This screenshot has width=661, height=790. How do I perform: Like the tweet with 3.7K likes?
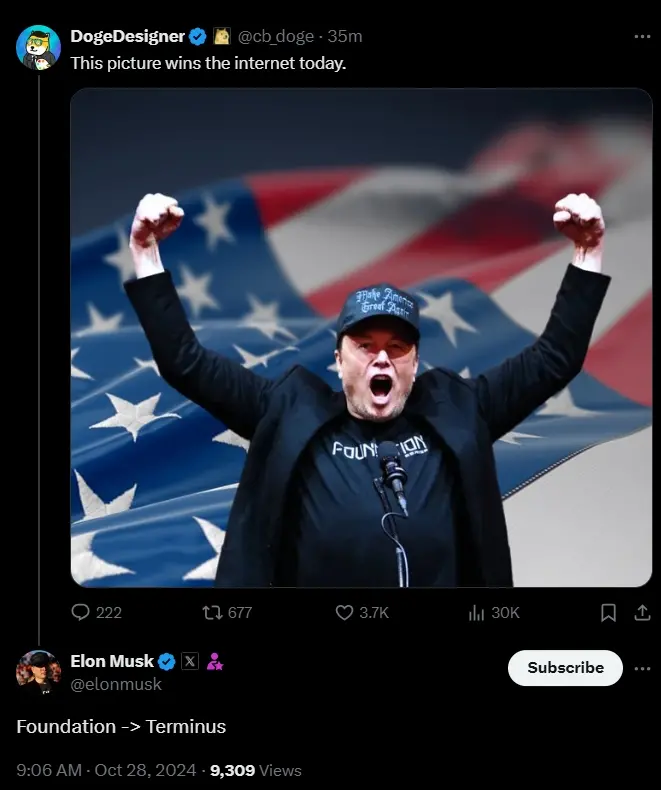[x=345, y=612]
